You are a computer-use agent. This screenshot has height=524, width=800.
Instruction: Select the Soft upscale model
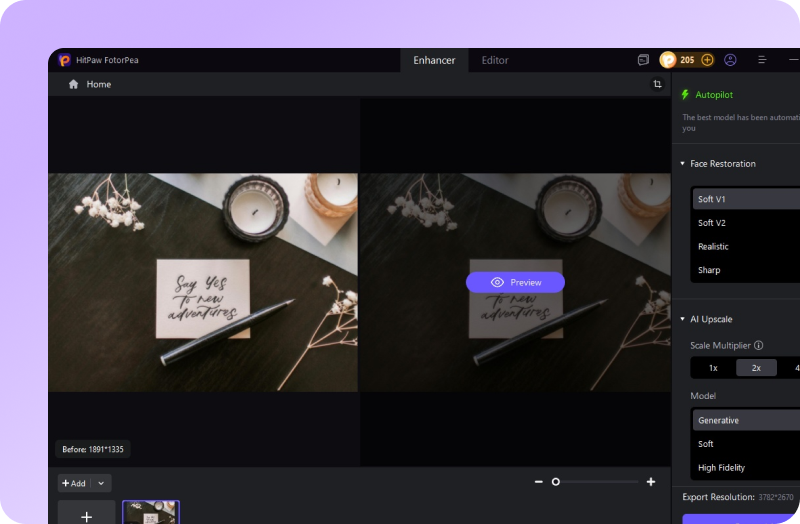[x=746, y=444]
